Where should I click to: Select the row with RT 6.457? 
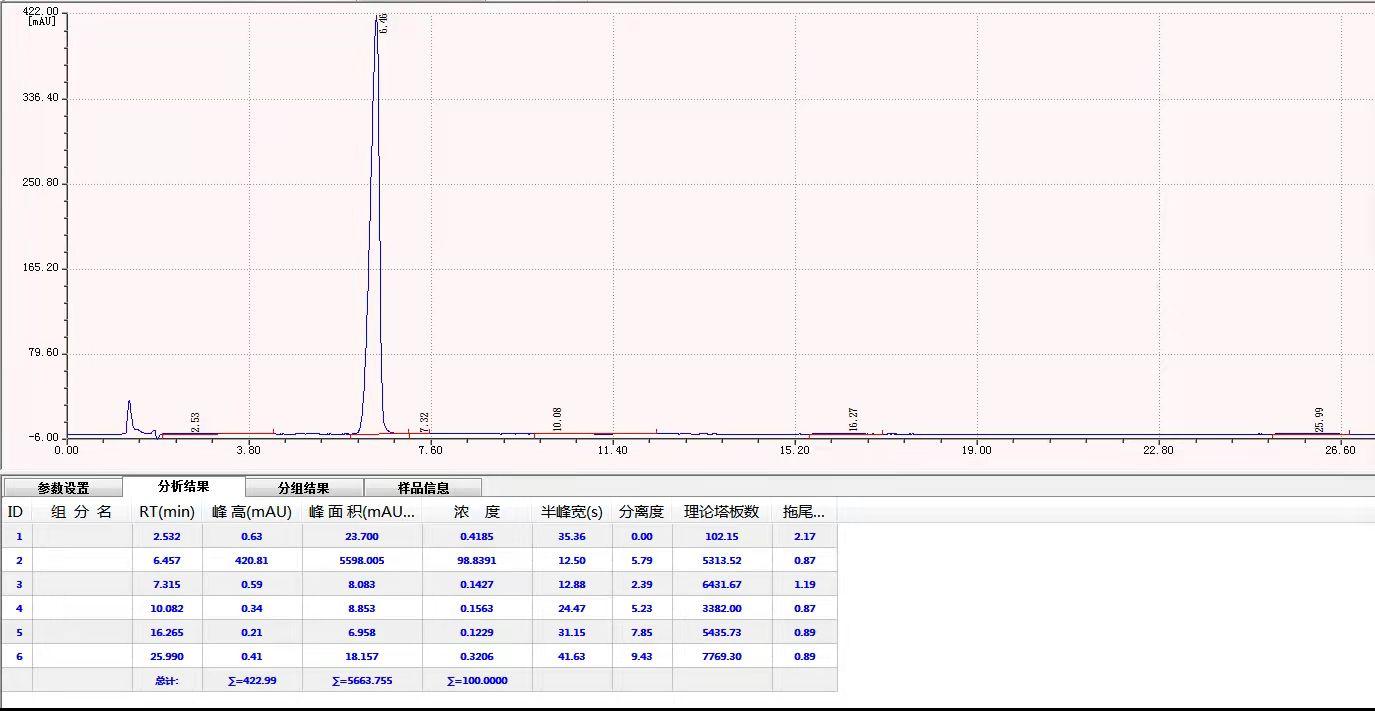(167, 561)
